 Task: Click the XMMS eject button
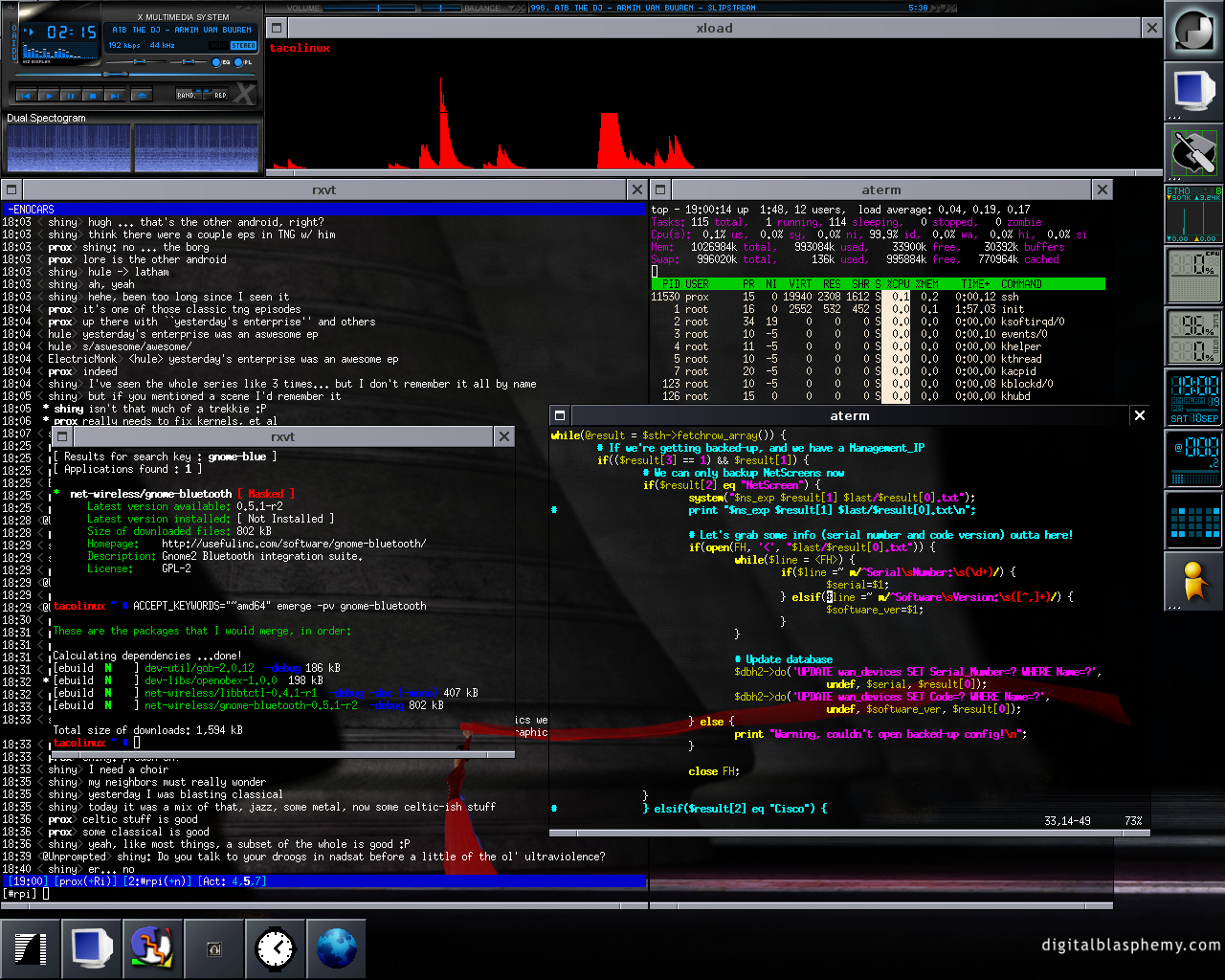coord(142,96)
